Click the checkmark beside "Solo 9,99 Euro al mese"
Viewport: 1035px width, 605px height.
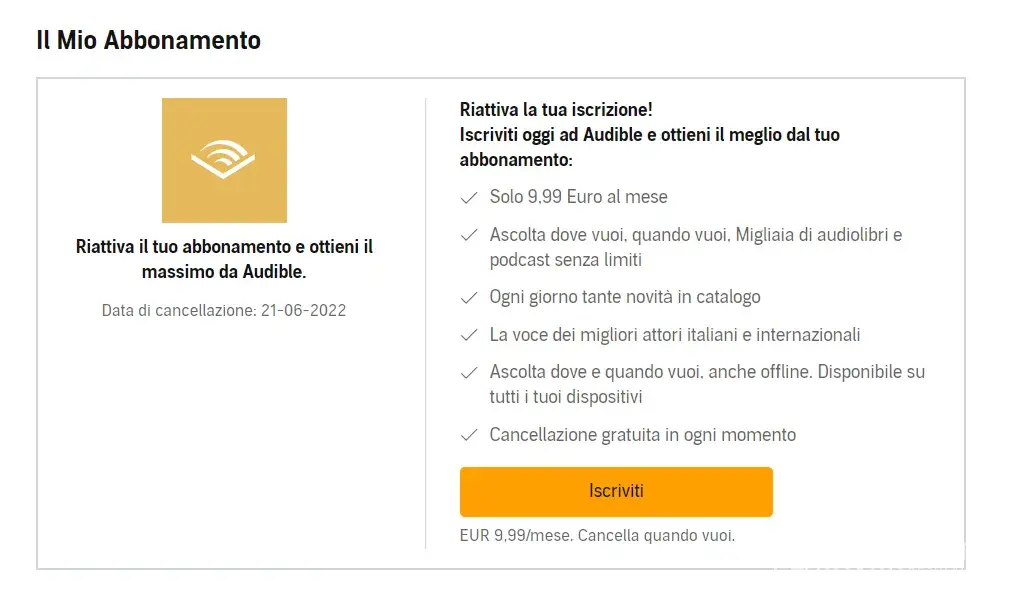468,198
